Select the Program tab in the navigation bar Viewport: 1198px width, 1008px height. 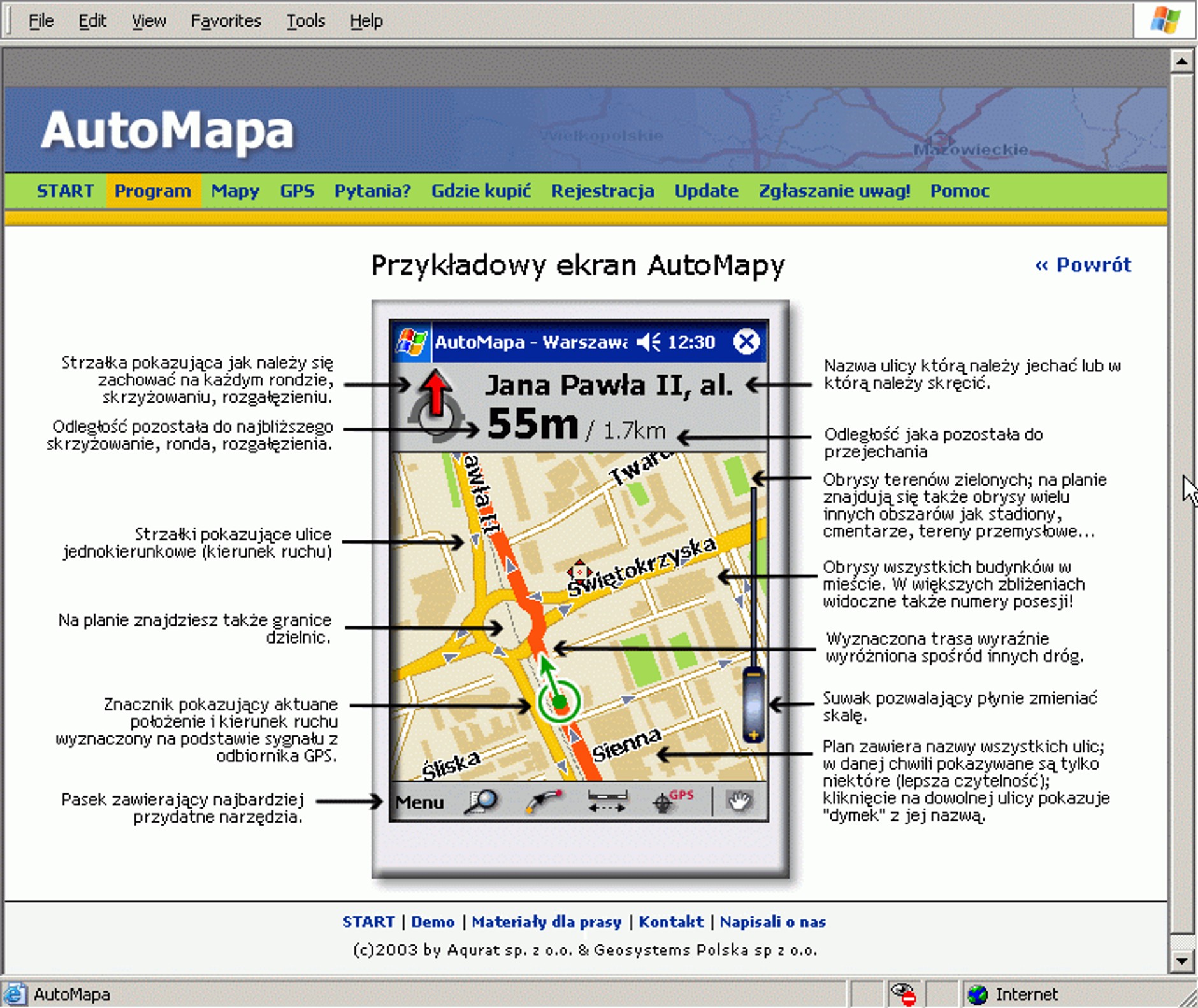pos(153,191)
